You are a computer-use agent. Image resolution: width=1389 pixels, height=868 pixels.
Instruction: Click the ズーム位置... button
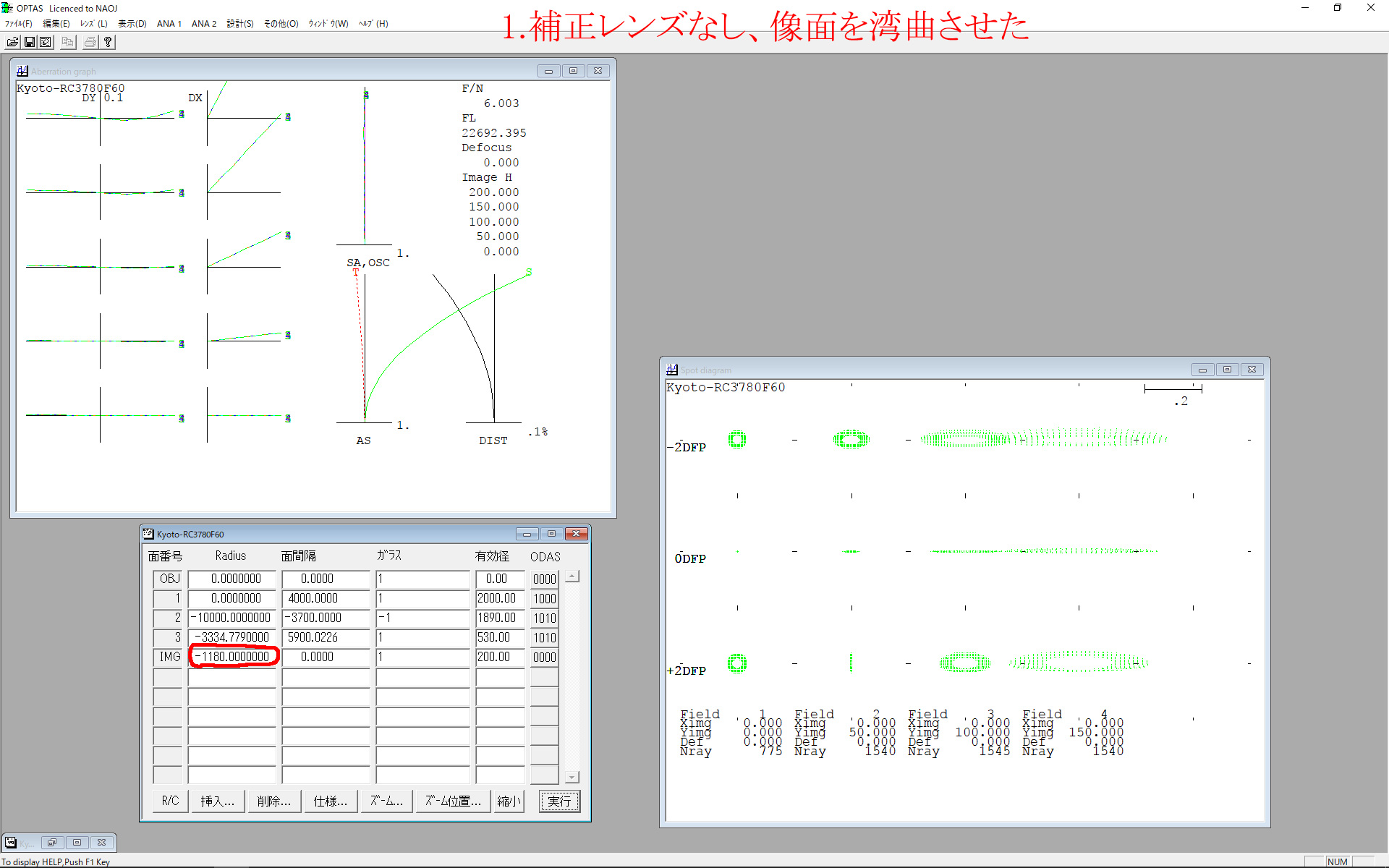pyautogui.click(x=453, y=801)
